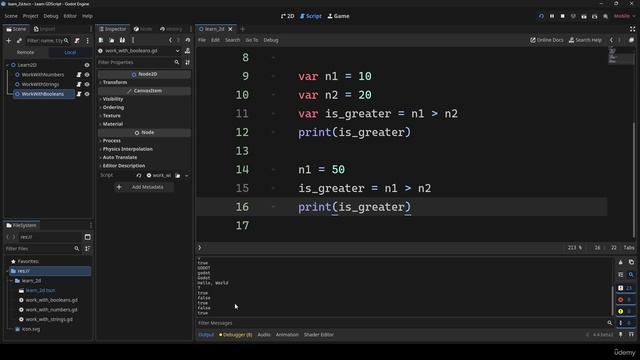Sort files in FileSystem dock
The image size is (640, 360).
click(87, 249)
